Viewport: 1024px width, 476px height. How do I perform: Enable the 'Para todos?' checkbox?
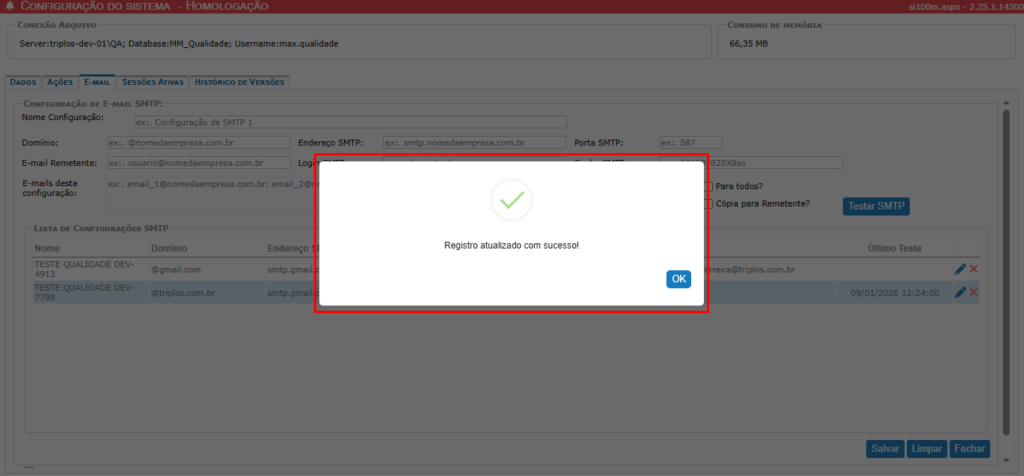point(709,186)
